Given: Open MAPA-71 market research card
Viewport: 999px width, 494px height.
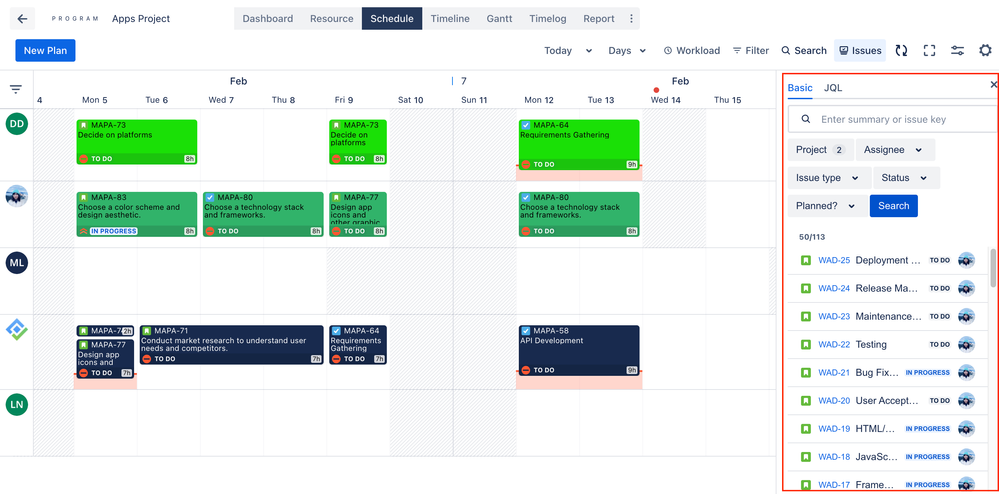Looking at the screenshot, I should (231, 345).
